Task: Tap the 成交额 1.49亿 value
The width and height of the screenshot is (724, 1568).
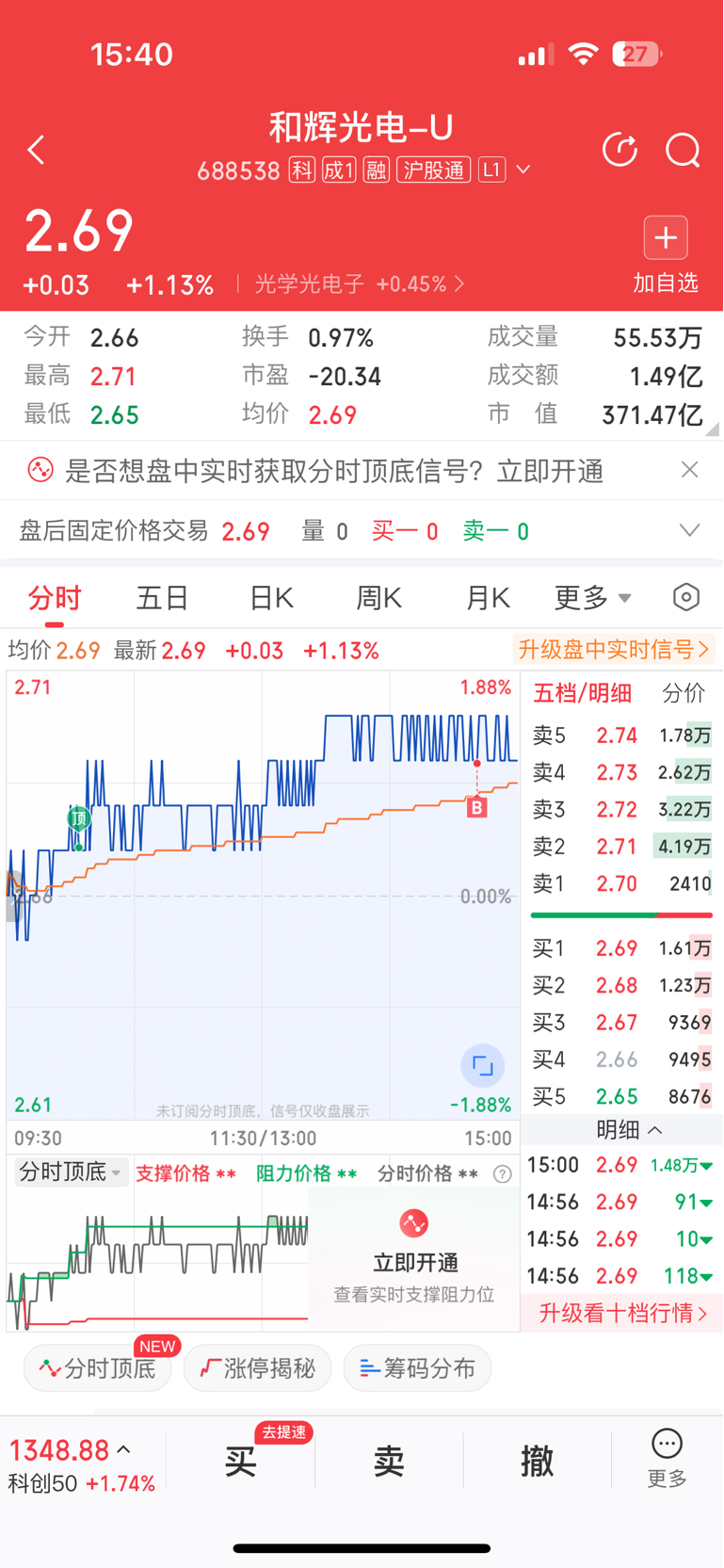Action: [x=666, y=377]
